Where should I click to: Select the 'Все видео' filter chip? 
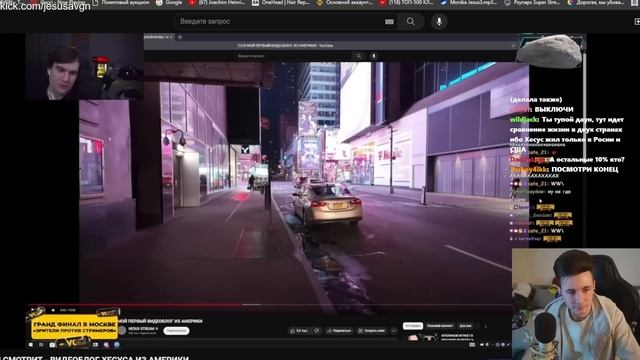click(x=413, y=326)
